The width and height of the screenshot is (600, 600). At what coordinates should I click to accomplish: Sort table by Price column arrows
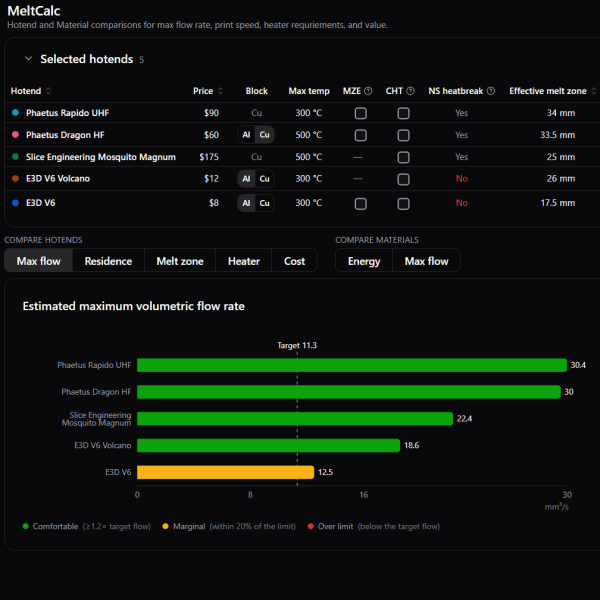220,91
